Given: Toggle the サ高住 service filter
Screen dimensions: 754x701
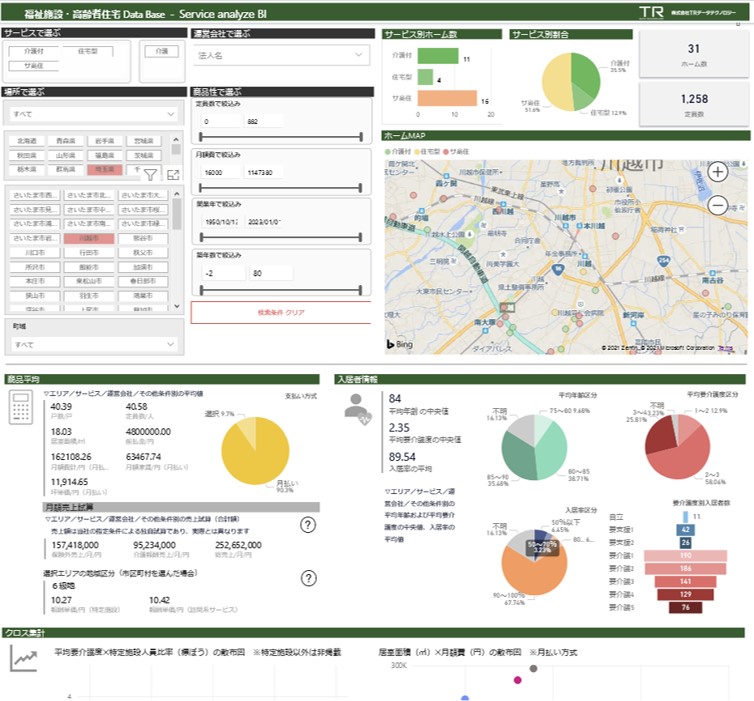Looking at the screenshot, I should point(34,66).
